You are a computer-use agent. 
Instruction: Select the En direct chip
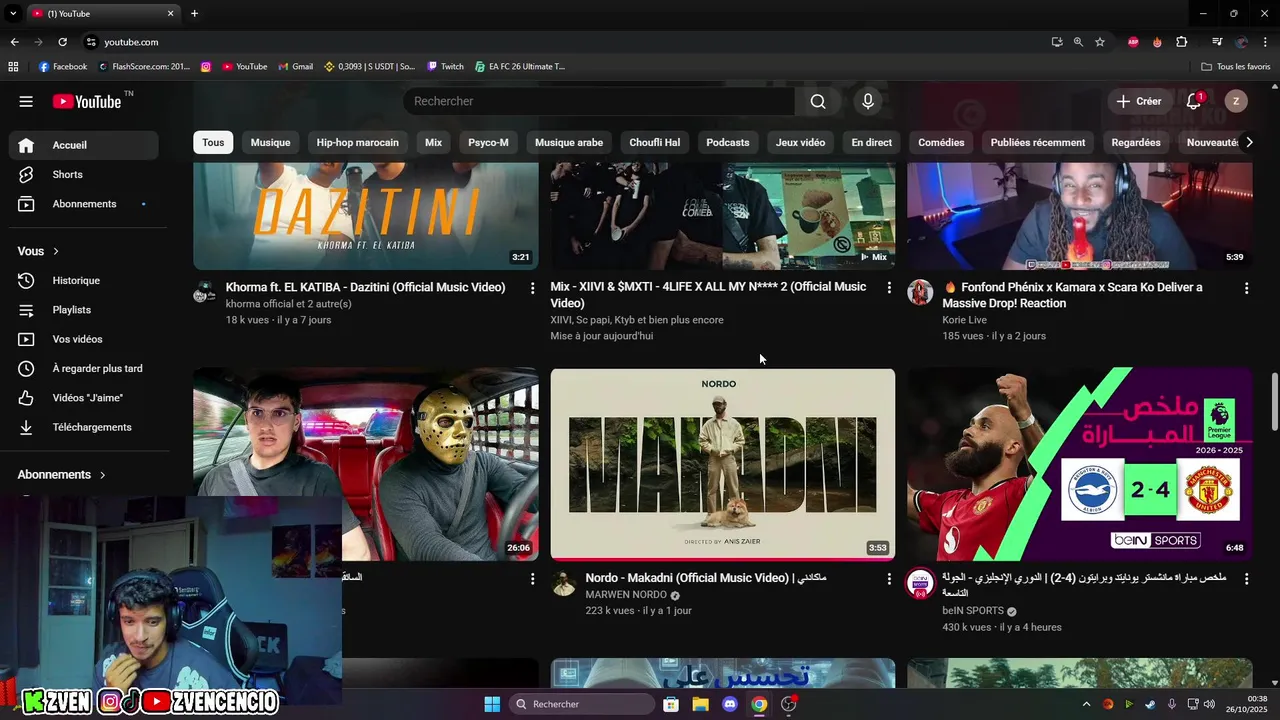[x=871, y=142]
